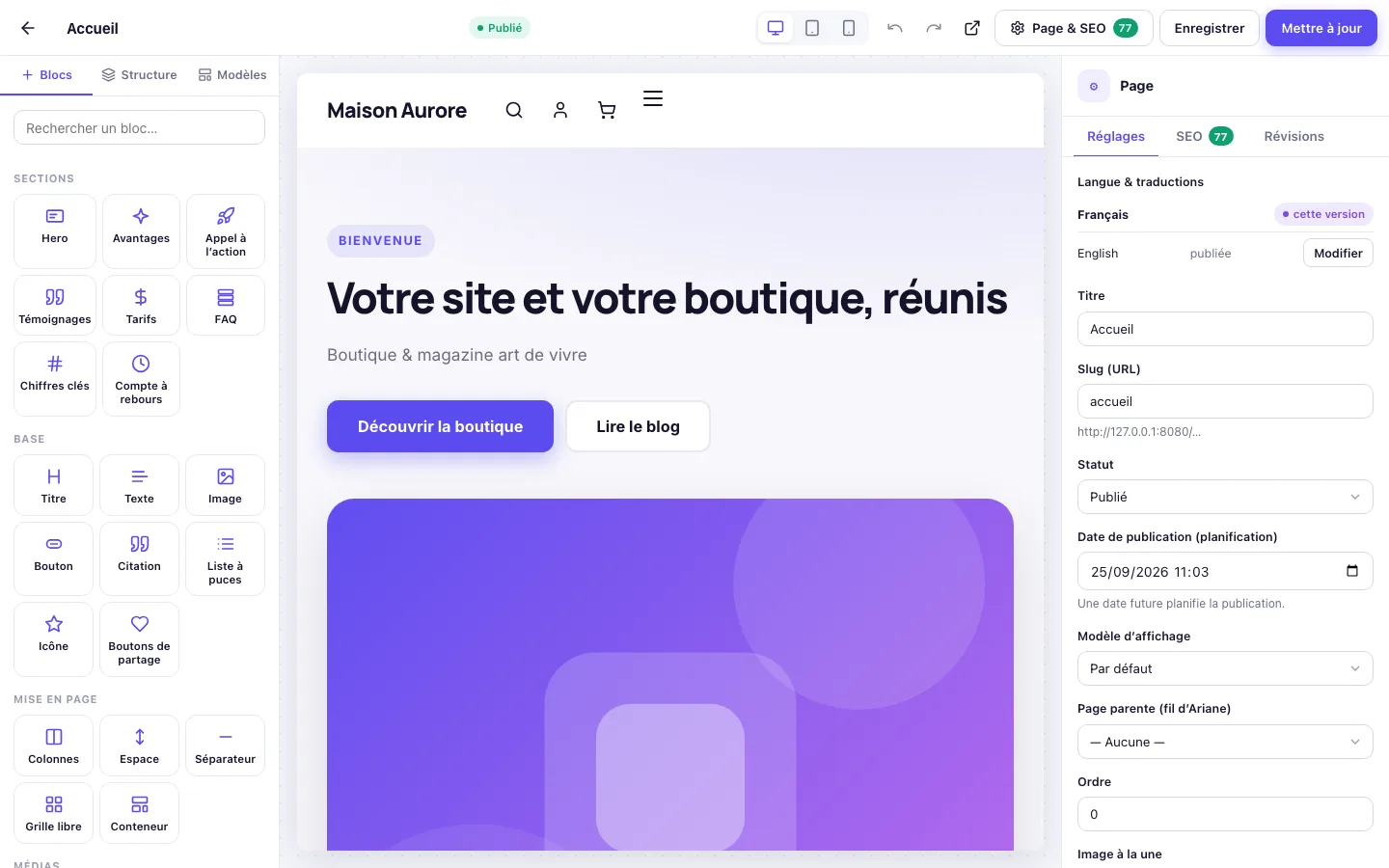1389x868 pixels.
Task: Open the Modèle d'affichage dropdown
Action: tap(1225, 668)
